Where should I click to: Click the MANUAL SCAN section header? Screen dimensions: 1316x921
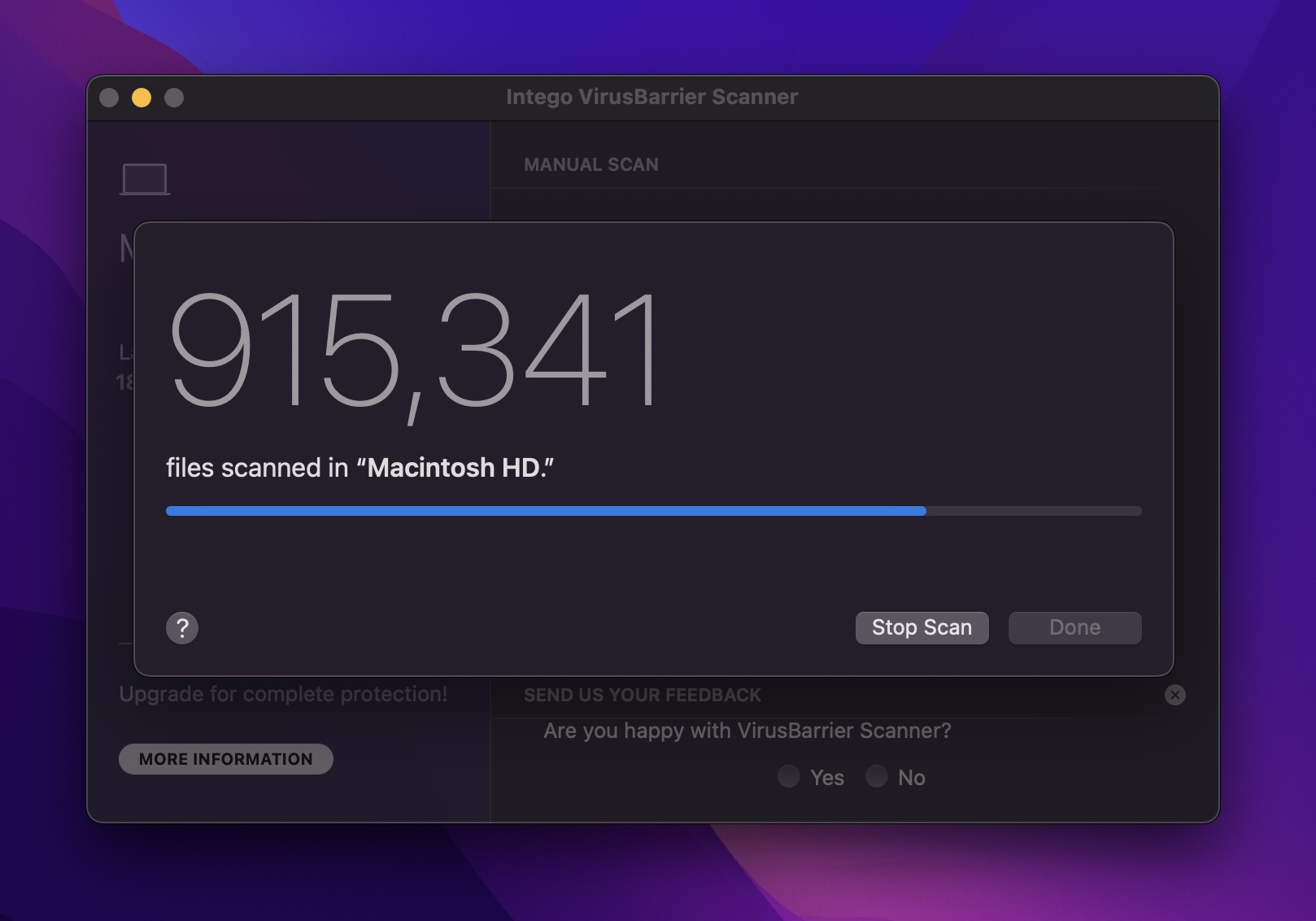pos(591,164)
